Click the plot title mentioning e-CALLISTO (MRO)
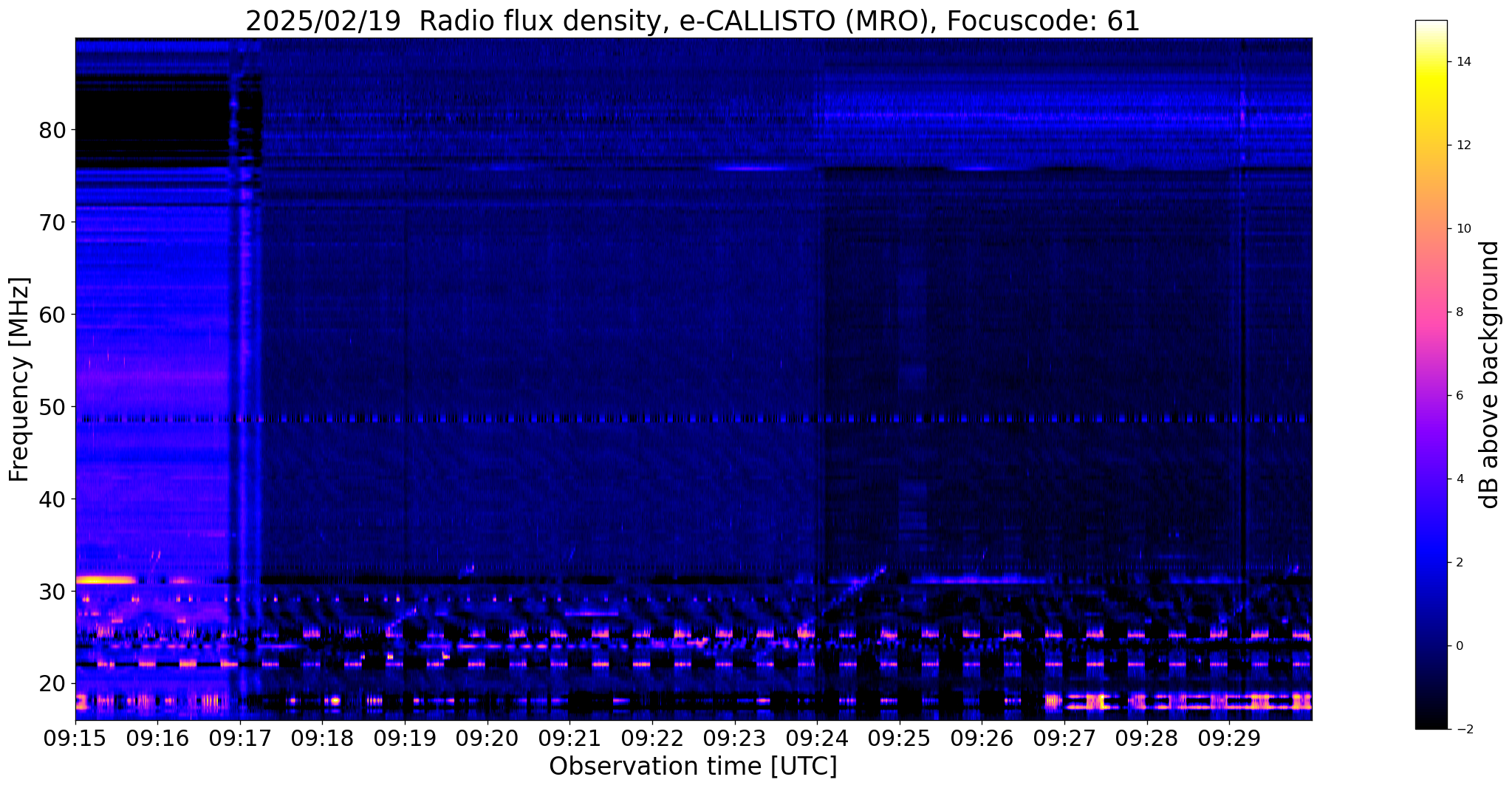This screenshot has width=1512, height=788. (x=693, y=21)
